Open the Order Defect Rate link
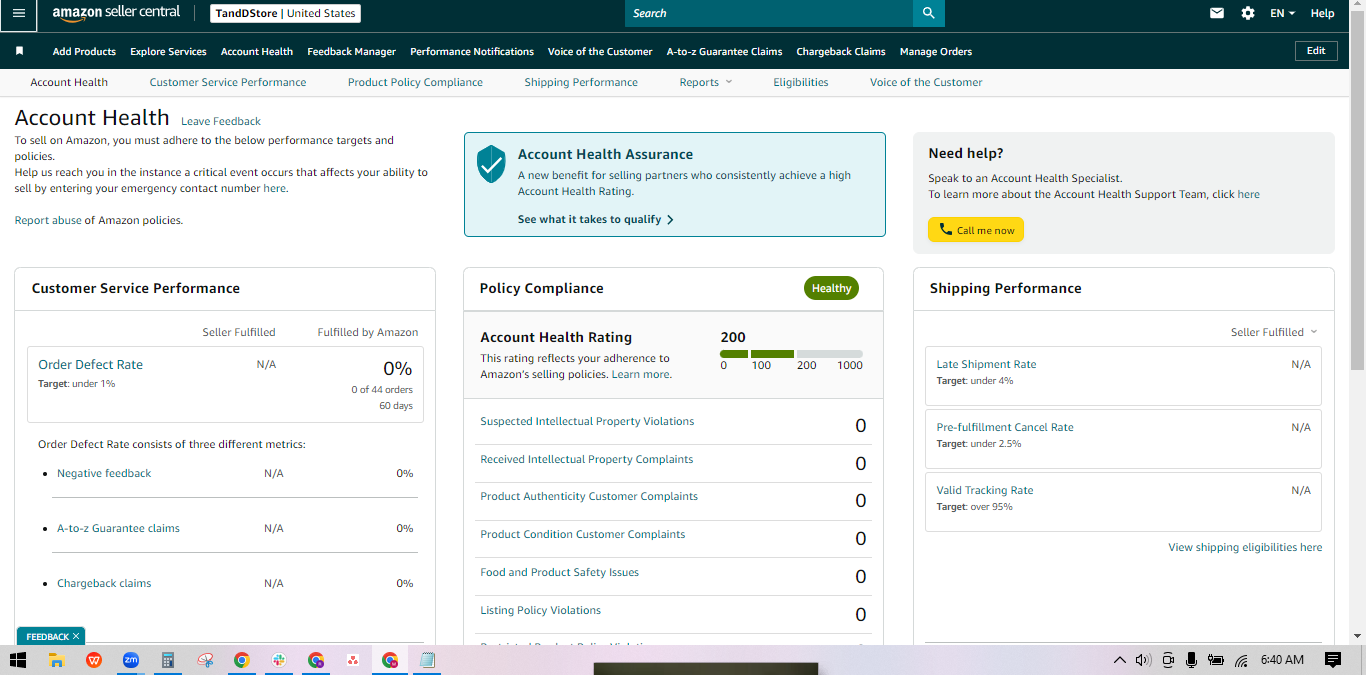 (x=90, y=364)
